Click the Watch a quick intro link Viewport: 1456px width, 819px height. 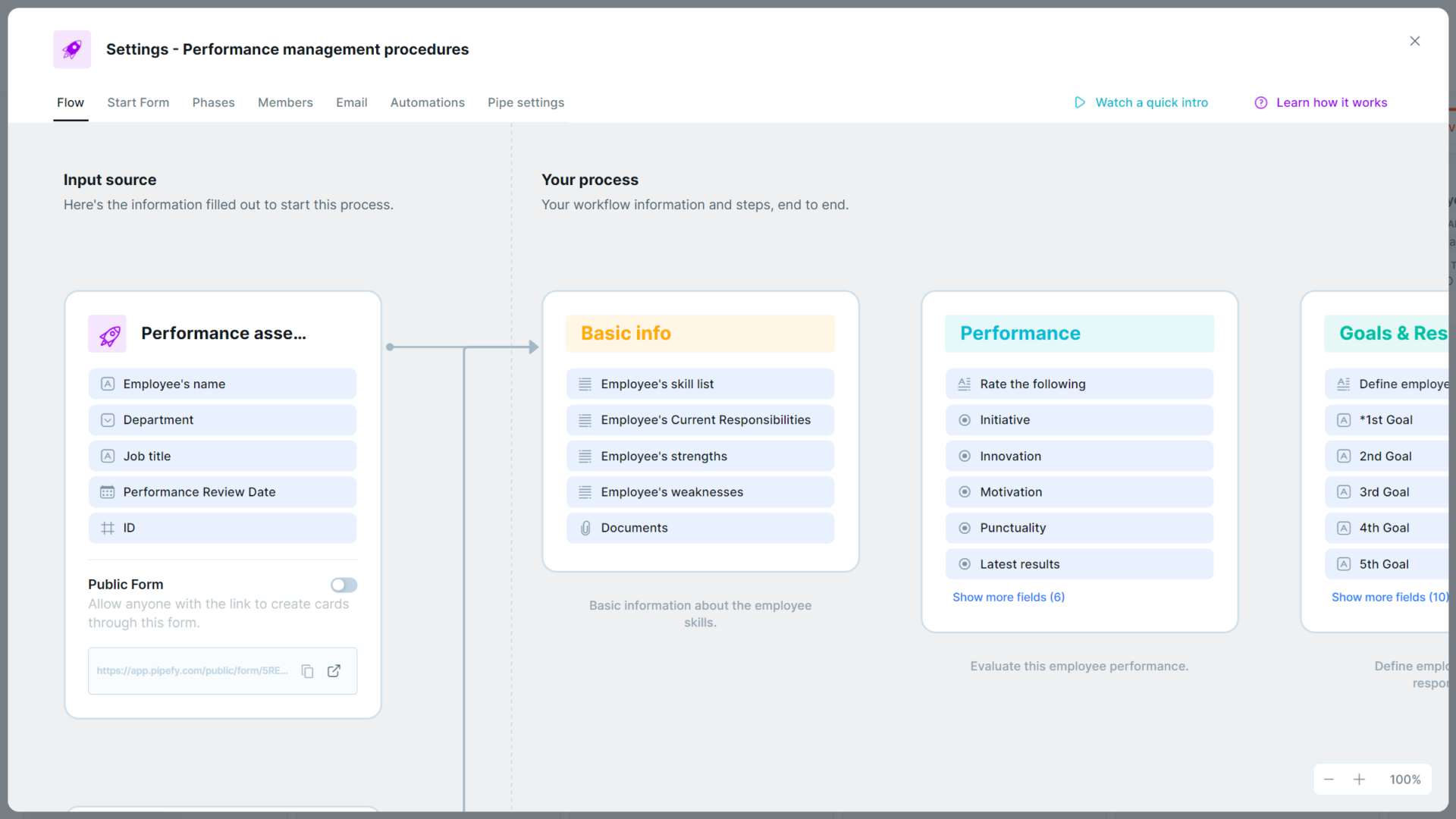click(x=1152, y=102)
